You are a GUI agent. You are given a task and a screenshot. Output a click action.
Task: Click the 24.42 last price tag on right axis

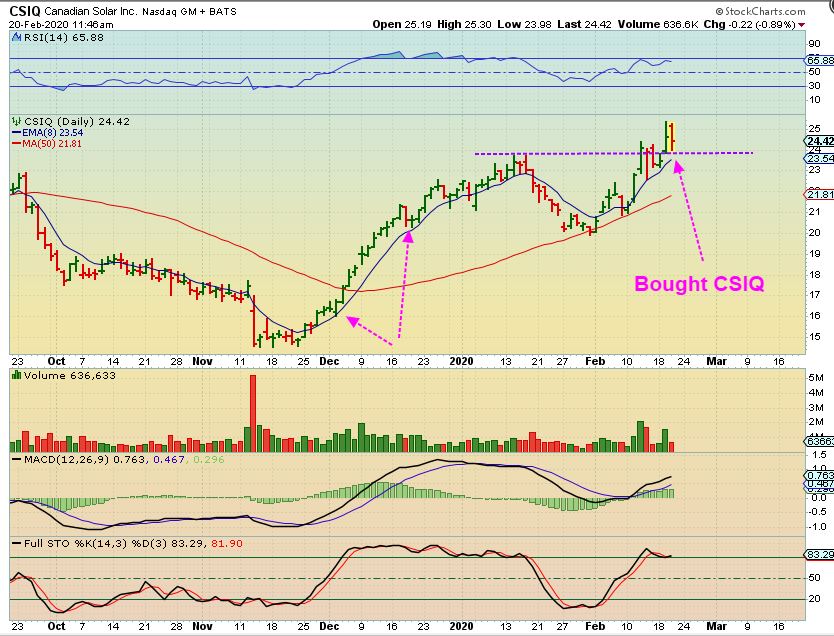coord(820,141)
